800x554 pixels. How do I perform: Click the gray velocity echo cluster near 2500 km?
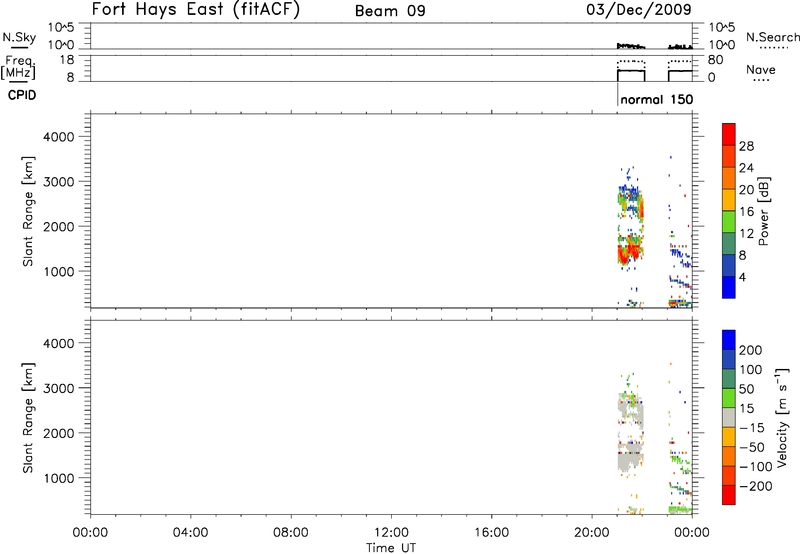click(631, 412)
